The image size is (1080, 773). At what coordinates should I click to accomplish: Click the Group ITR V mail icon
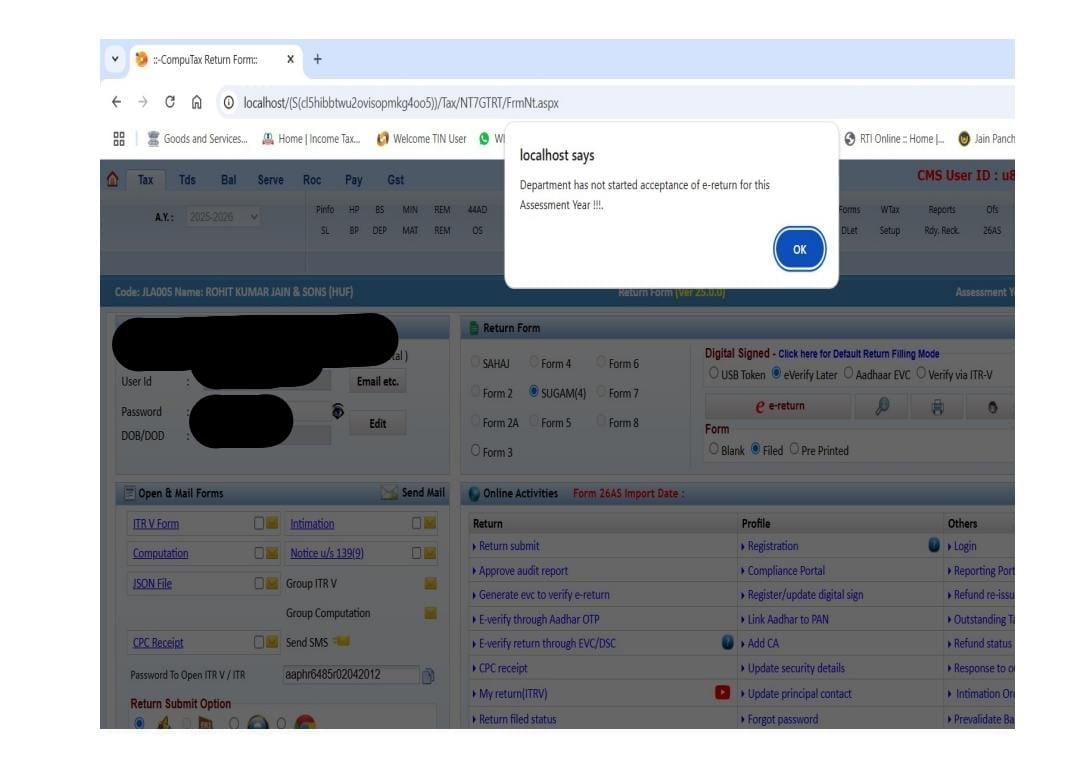click(430, 584)
